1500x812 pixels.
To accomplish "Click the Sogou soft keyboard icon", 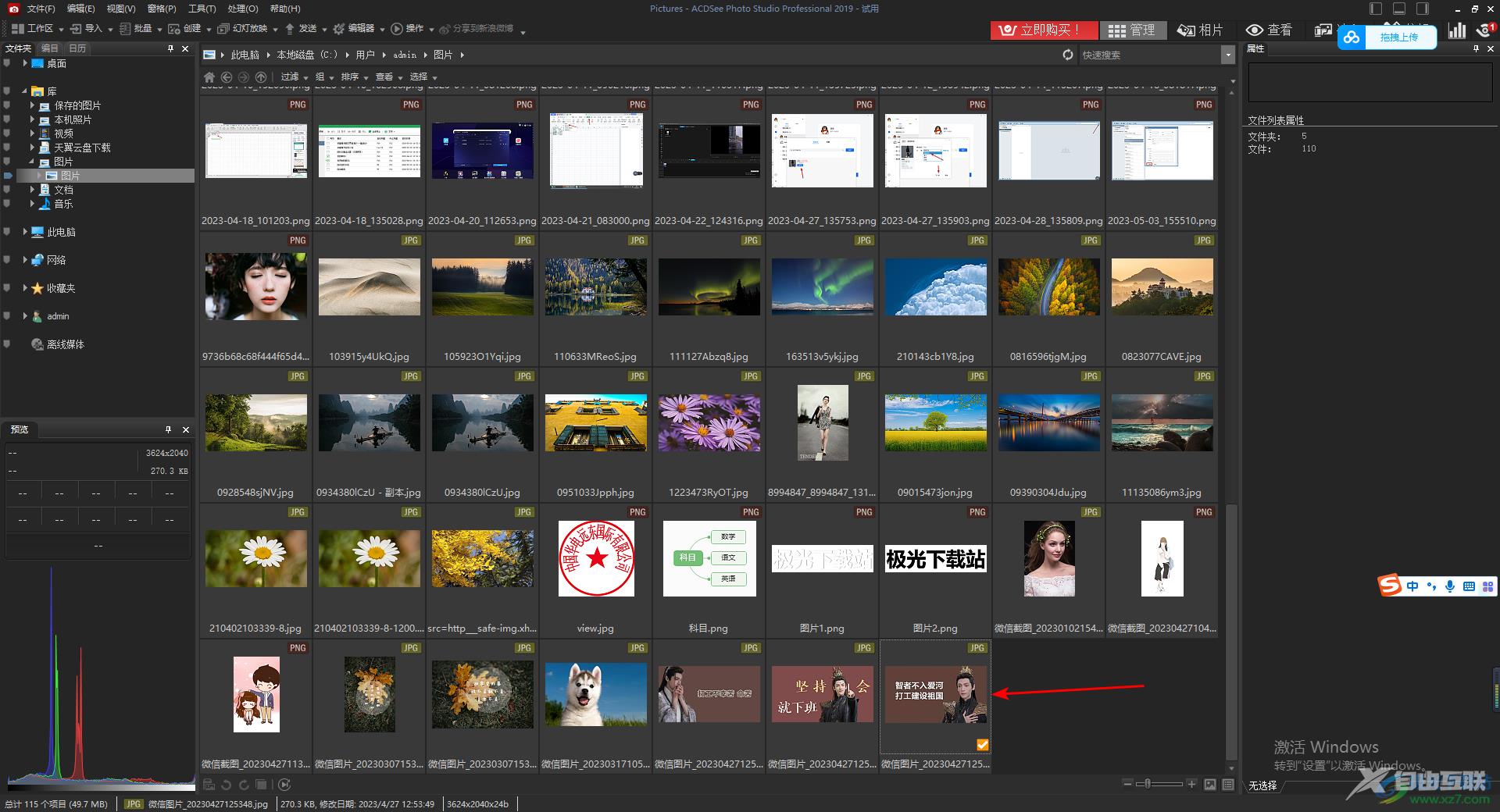I will pyautogui.click(x=1469, y=586).
